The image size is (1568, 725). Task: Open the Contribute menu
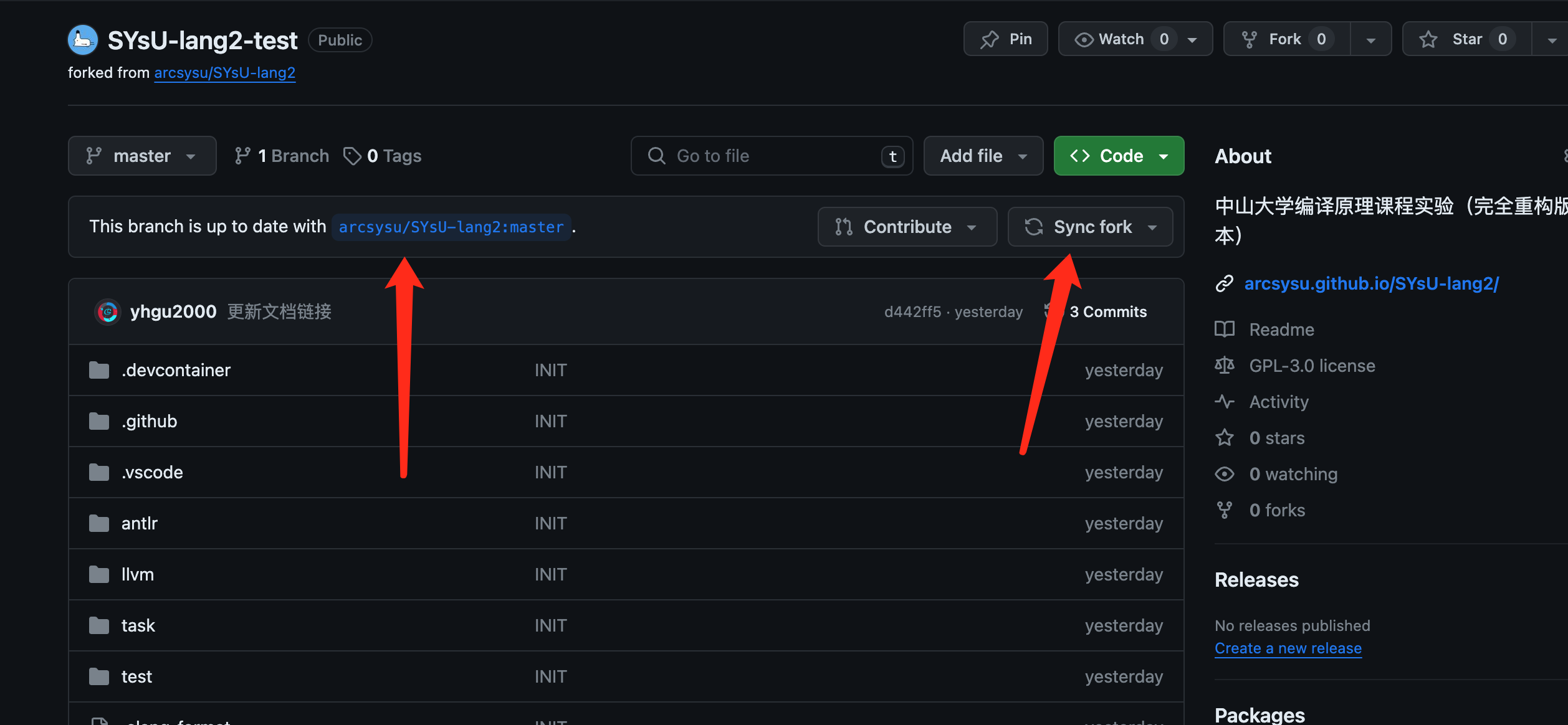point(907,227)
